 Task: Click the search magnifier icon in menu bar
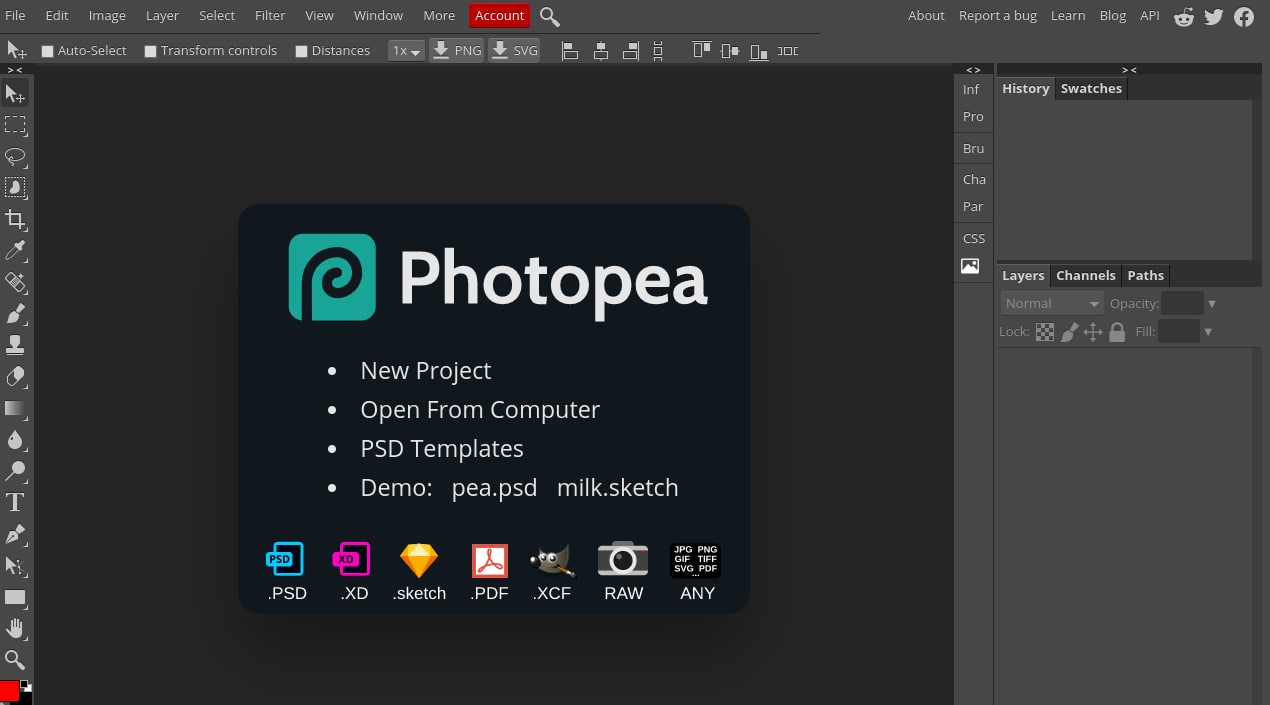click(x=549, y=16)
